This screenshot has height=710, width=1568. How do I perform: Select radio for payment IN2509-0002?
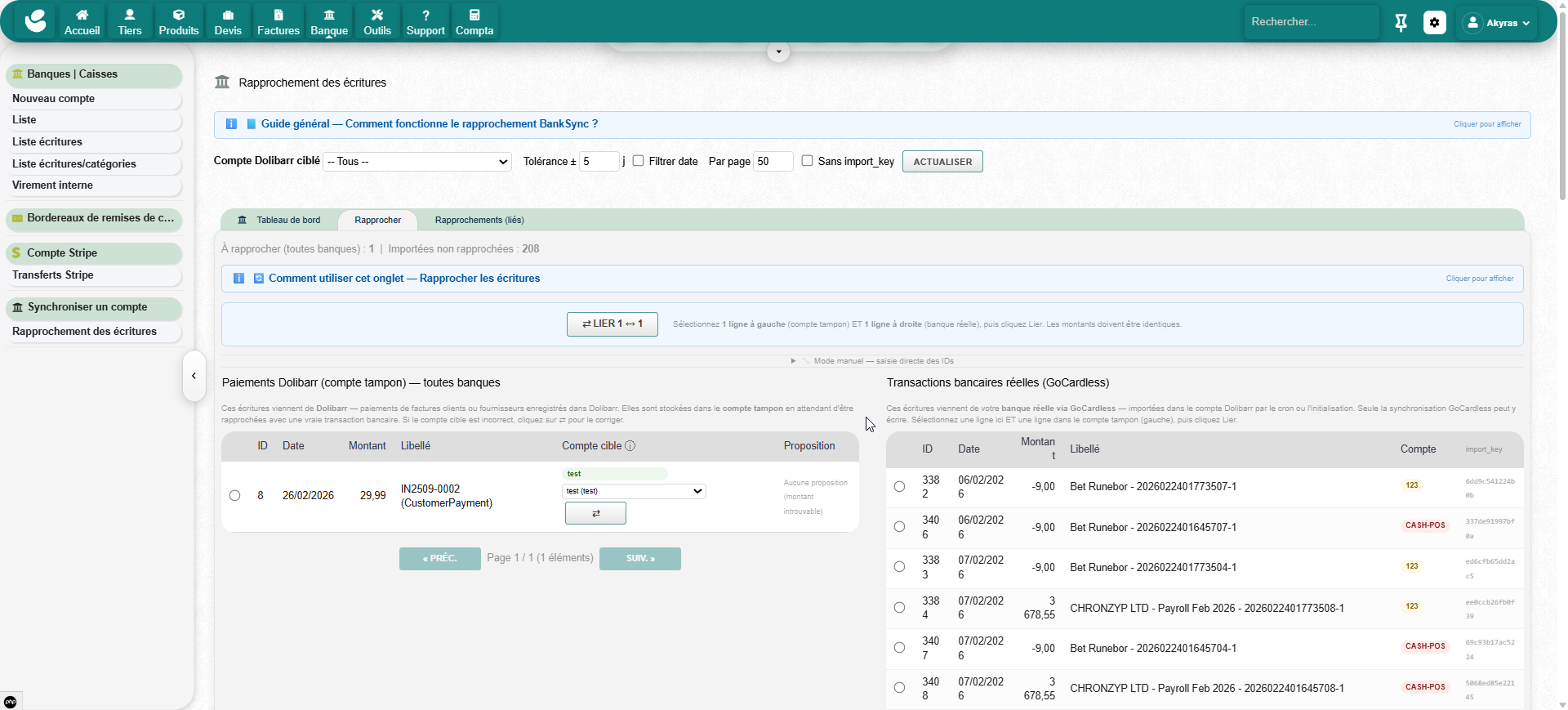pyautogui.click(x=235, y=496)
